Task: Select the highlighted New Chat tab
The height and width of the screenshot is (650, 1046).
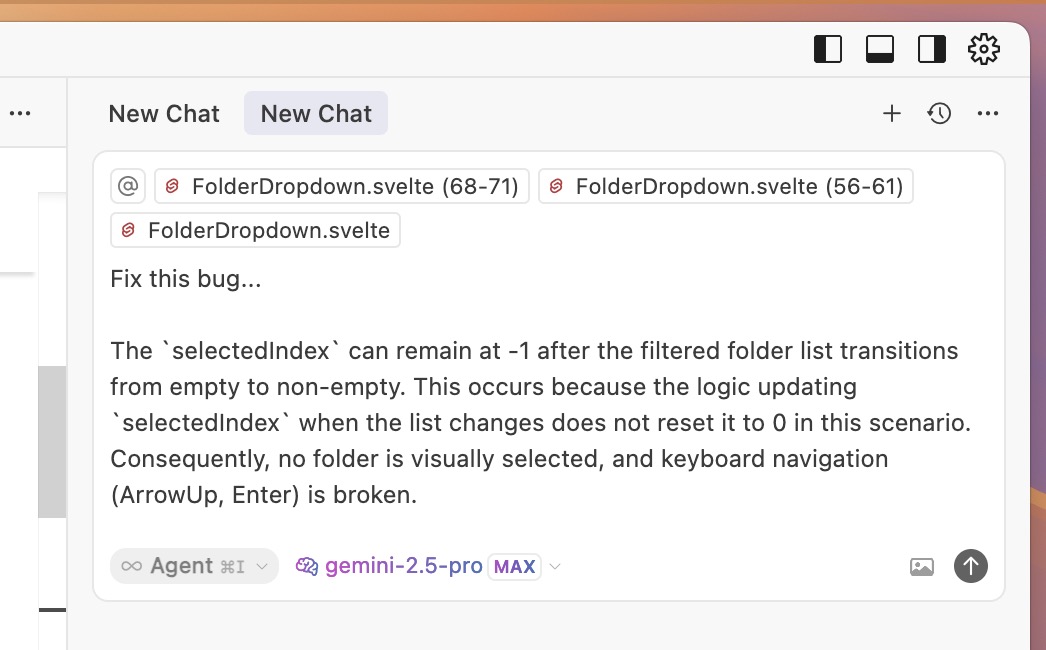Action: click(x=316, y=114)
